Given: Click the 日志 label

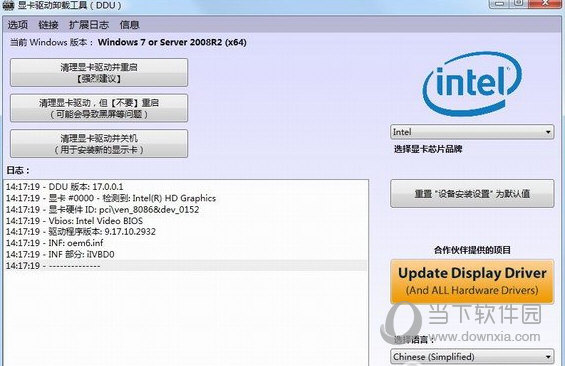Looking at the screenshot, I should pyautogui.click(x=18, y=170).
